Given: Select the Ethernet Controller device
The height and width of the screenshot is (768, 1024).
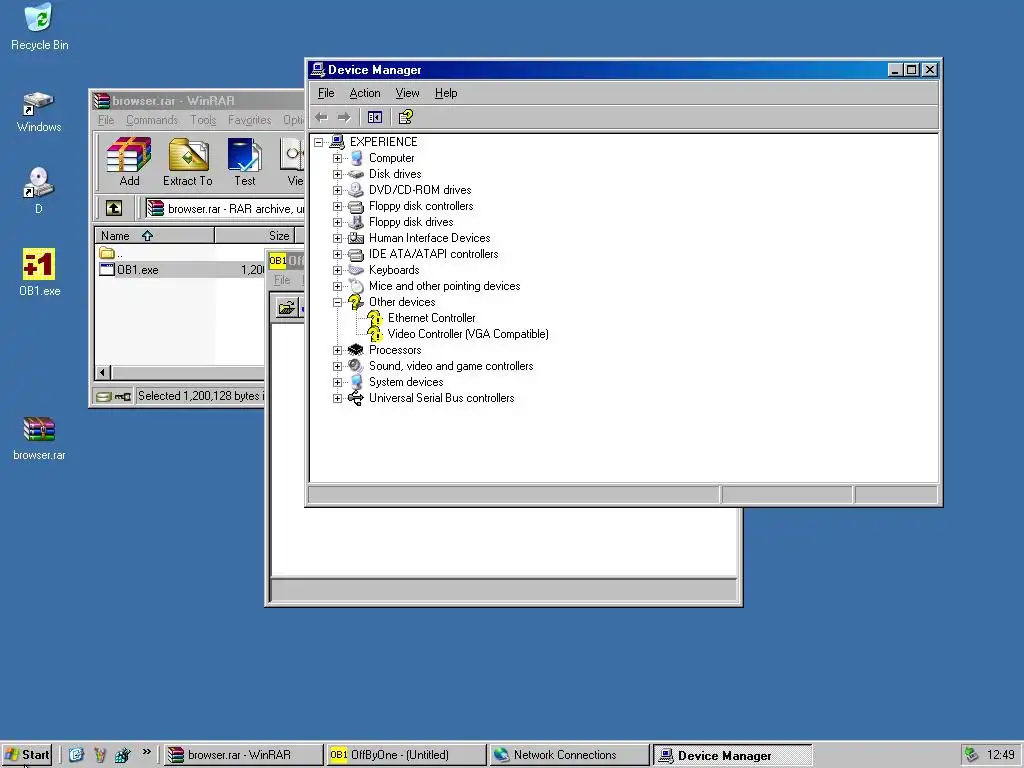Looking at the screenshot, I should 432,318.
